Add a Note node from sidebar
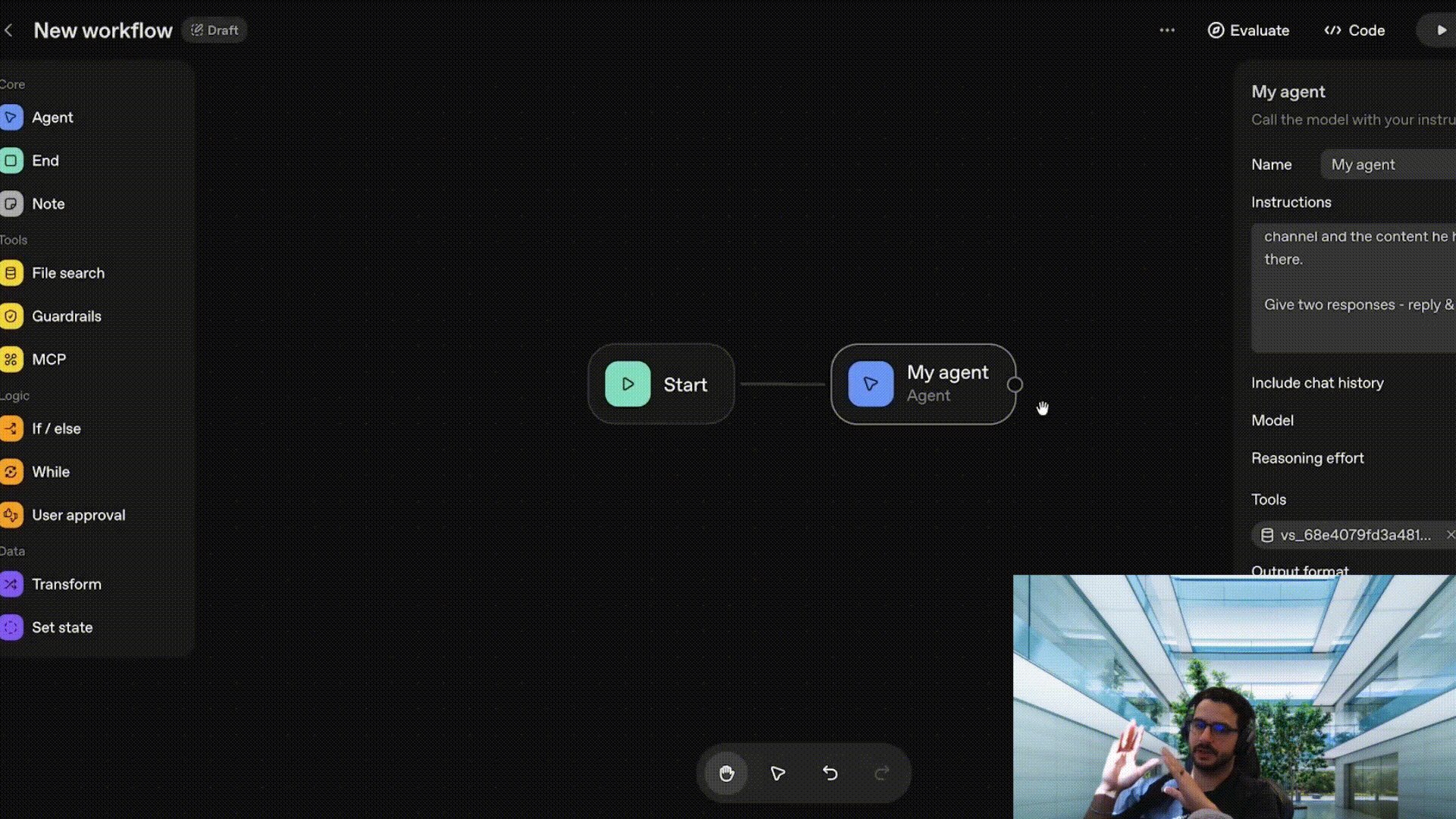This screenshot has height=819, width=1456. 11,204
